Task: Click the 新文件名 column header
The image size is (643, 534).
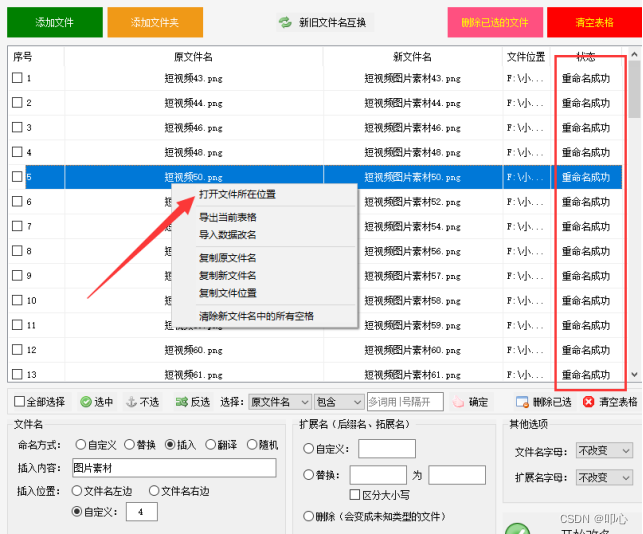Action: pyautogui.click(x=412, y=57)
